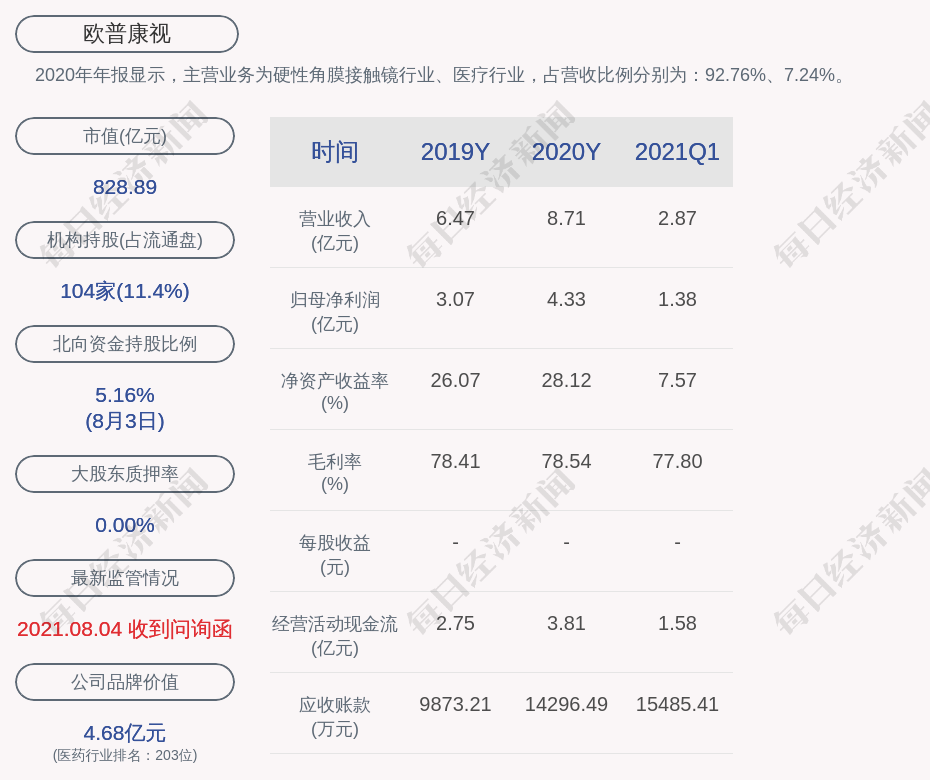Click the 归母净利润(亿元) row label
930x780 pixels.
click(335, 312)
